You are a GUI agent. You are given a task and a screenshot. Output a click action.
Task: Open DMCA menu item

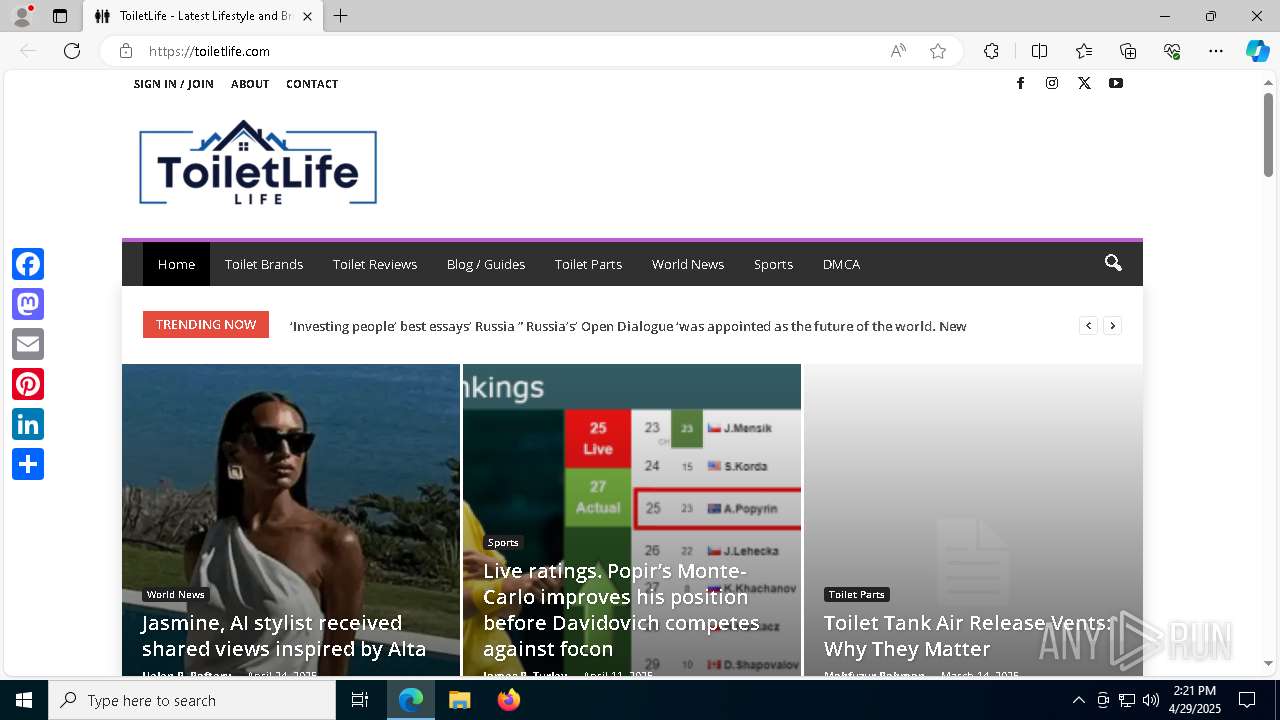point(841,264)
